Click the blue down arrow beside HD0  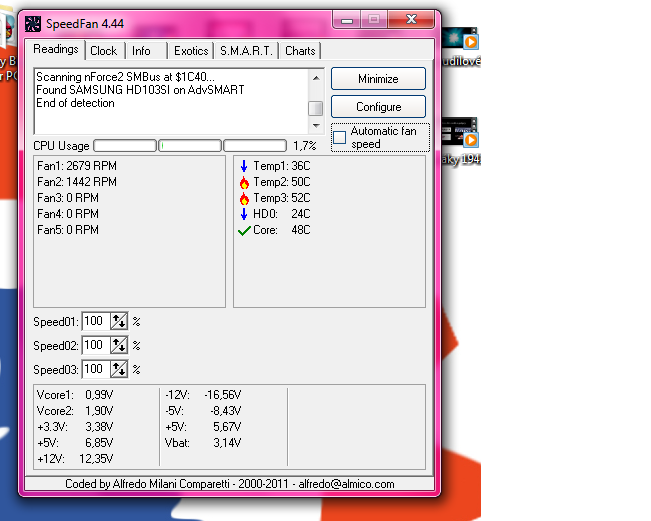244,214
